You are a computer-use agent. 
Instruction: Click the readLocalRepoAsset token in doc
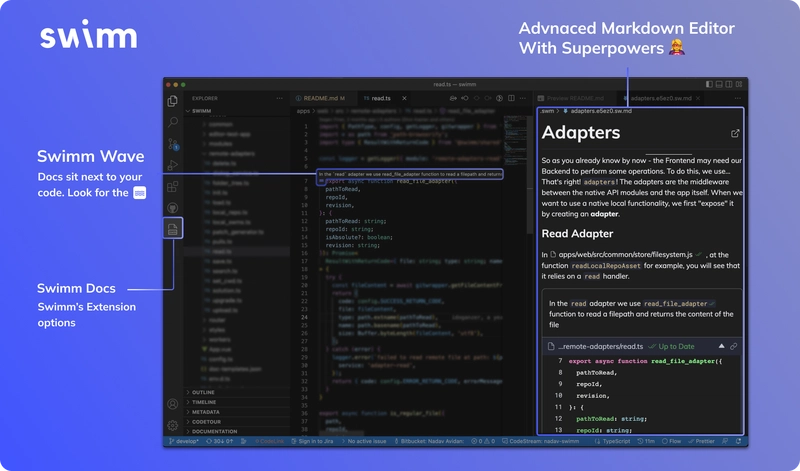606,265
